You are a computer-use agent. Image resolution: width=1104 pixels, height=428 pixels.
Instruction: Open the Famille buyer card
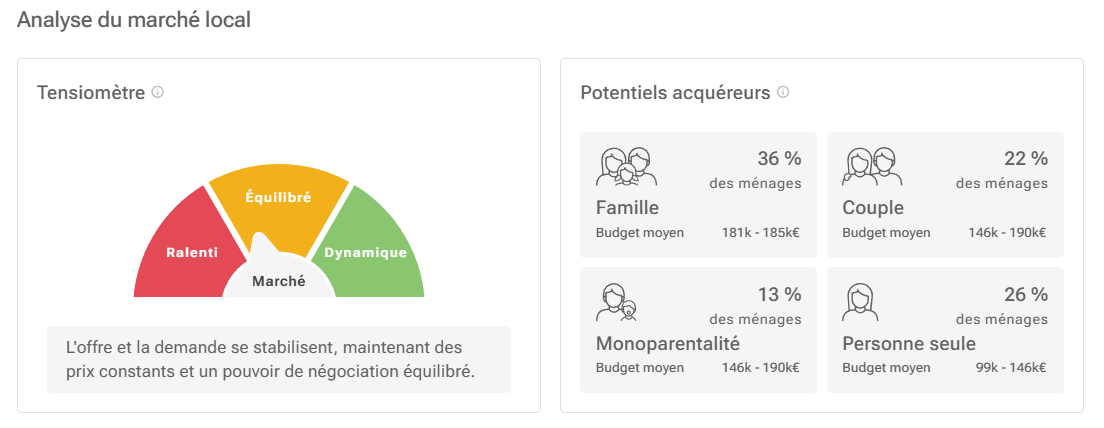click(698, 195)
